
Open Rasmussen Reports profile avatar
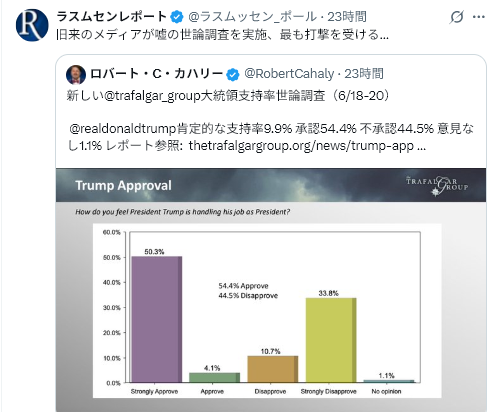point(32,25)
